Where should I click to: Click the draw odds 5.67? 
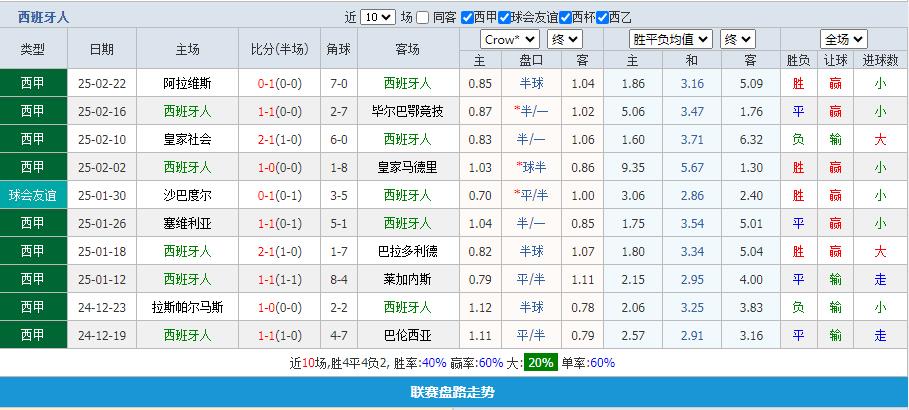pyautogui.click(x=692, y=168)
